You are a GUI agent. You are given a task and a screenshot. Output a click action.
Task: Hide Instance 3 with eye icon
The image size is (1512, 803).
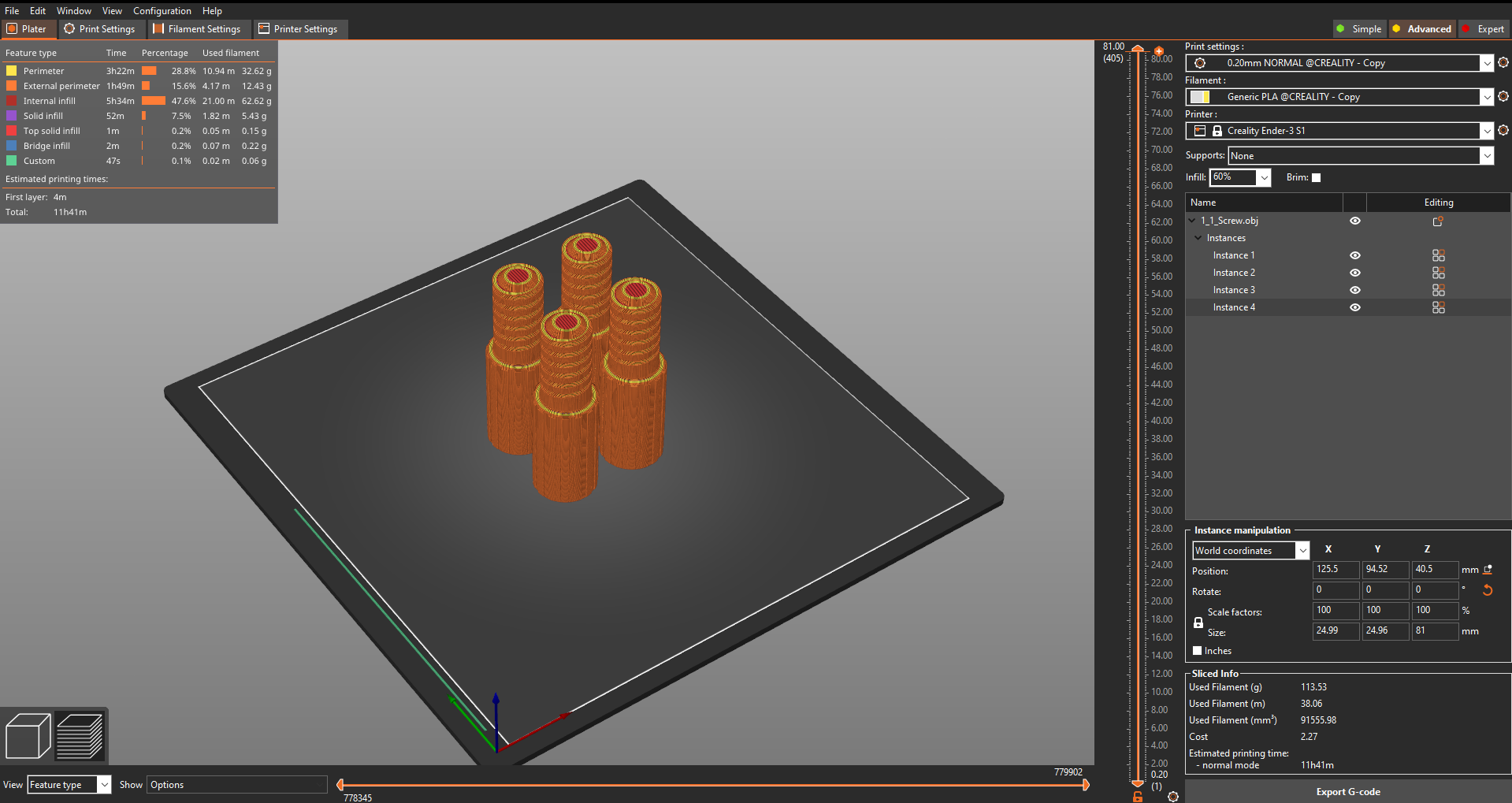1355,290
